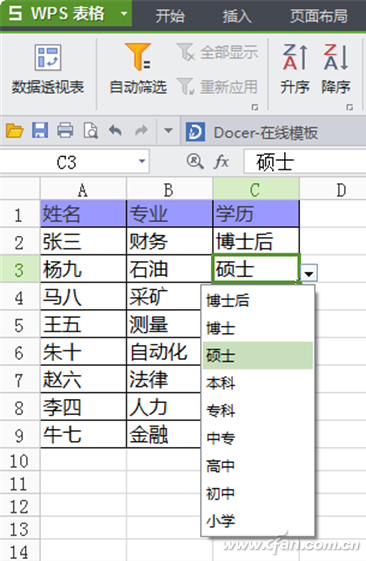Select cell containing 法律

click(x=164, y=379)
